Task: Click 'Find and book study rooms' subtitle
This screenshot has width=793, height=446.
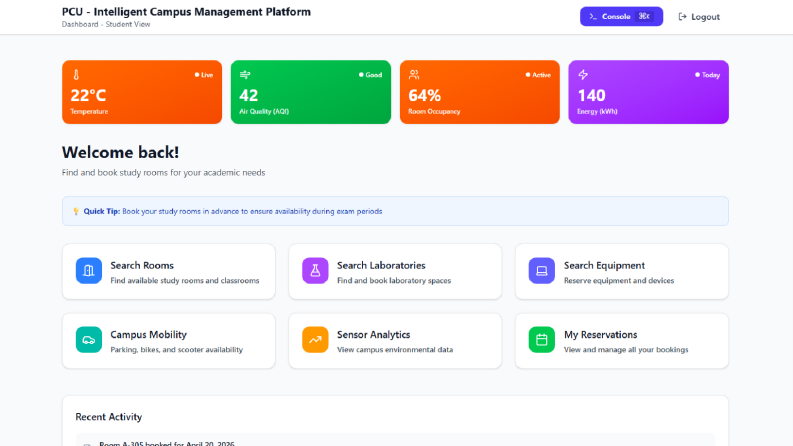Action: 163,172
